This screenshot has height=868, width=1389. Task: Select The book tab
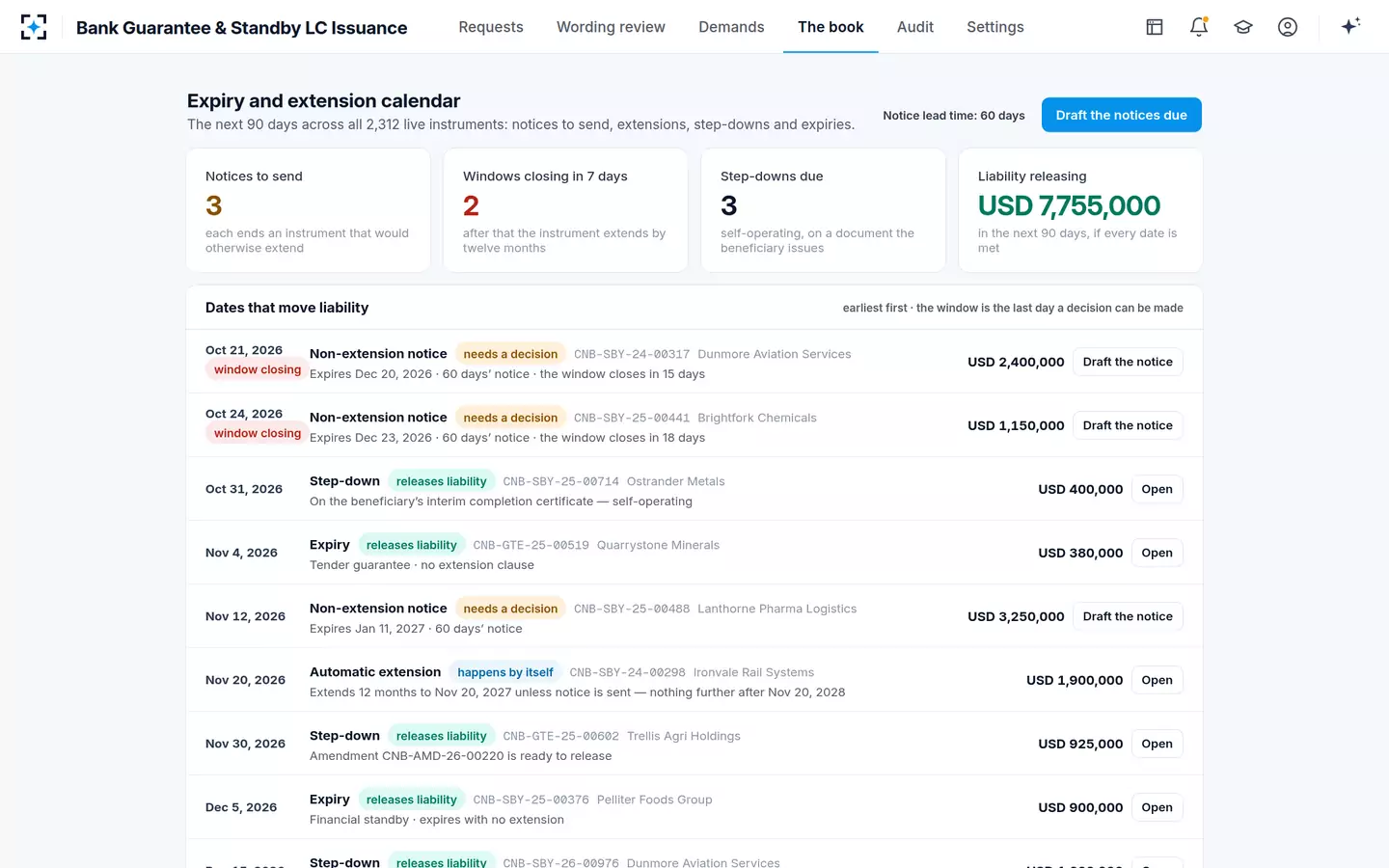coord(831,27)
